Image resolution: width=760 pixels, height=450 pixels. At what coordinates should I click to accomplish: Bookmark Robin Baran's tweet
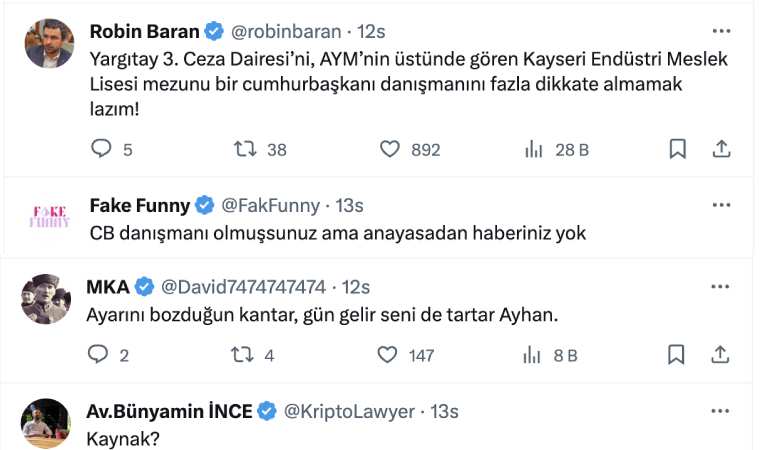click(x=677, y=149)
